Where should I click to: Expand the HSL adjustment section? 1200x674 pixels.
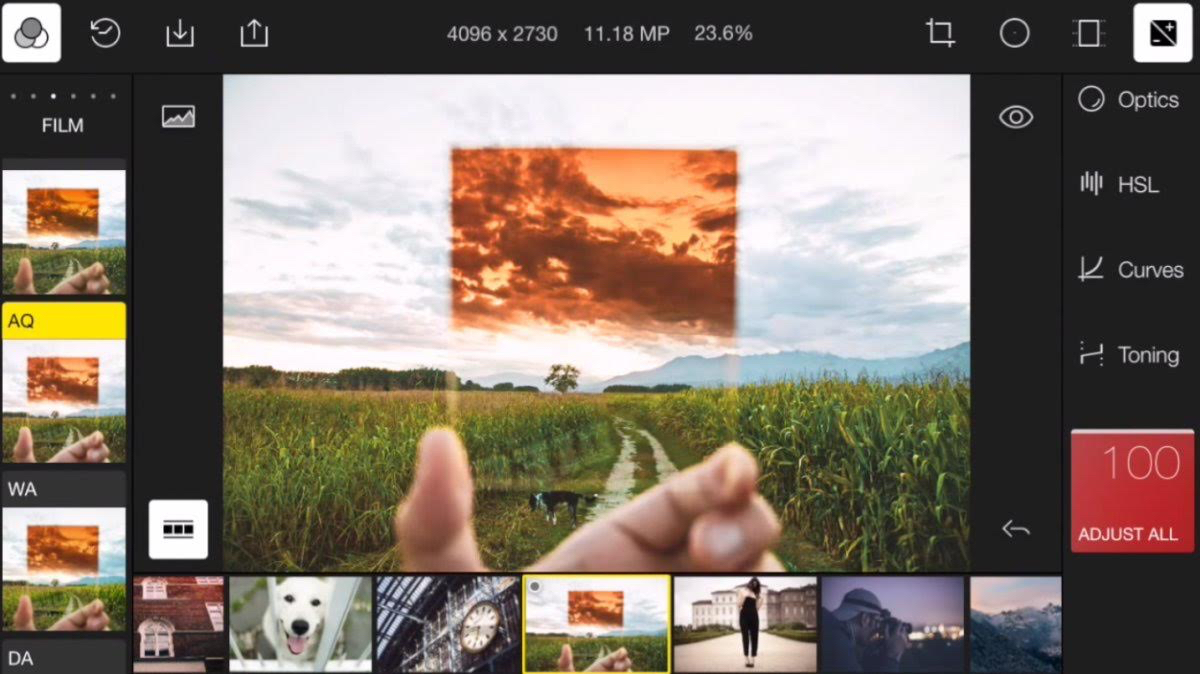point(1119,184)
